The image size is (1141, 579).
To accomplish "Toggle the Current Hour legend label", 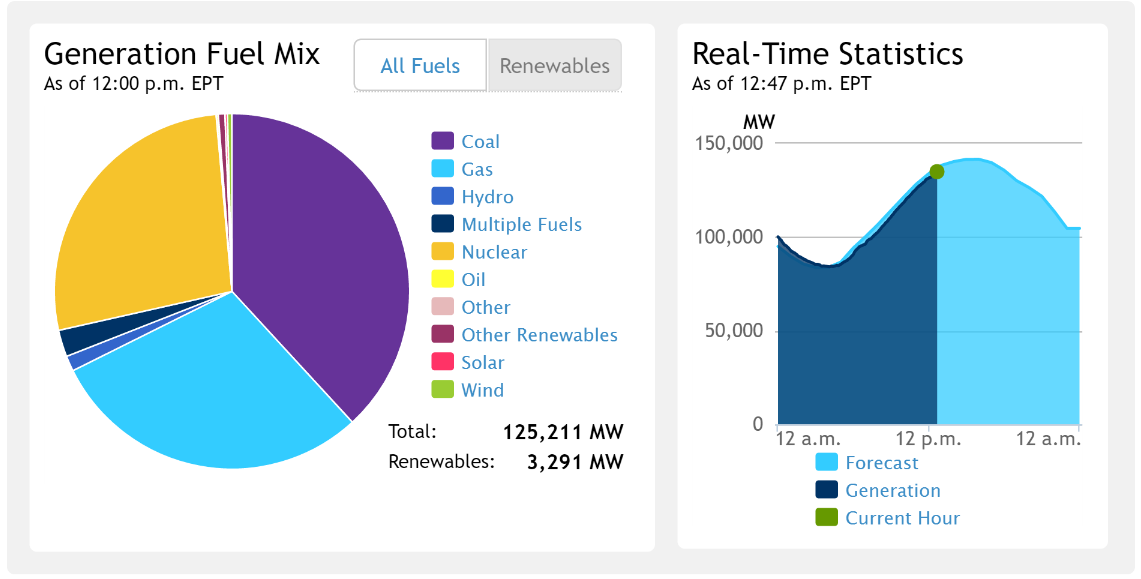I will [902, 518].
